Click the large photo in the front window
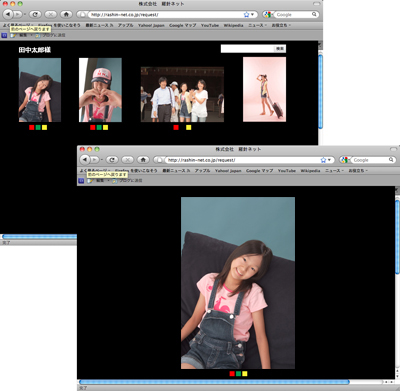Screen dimensions: 400x391 238,283
